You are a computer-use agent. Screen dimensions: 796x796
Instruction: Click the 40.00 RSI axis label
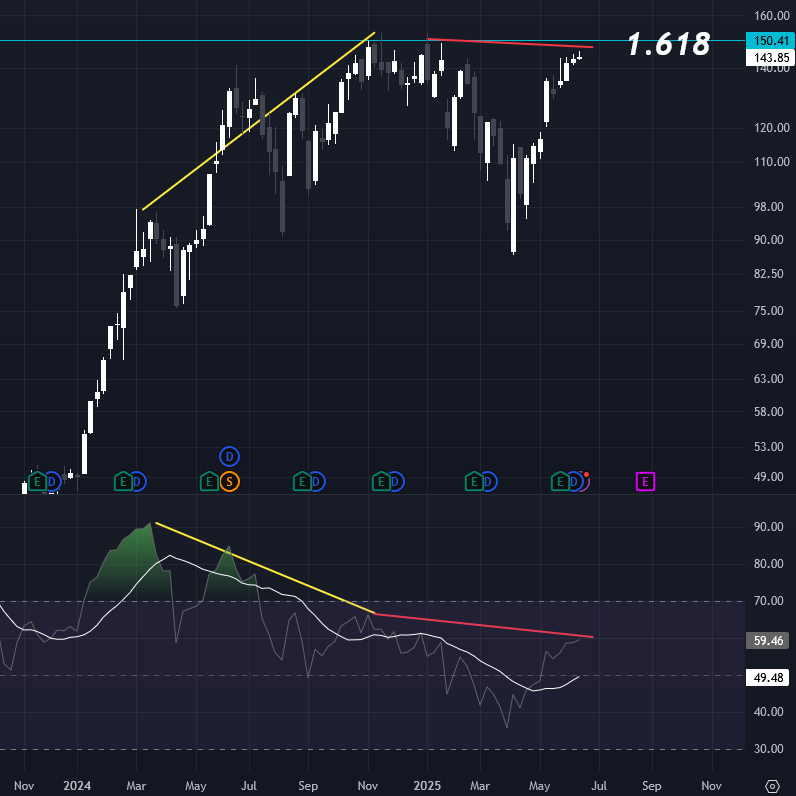point(769,712)
